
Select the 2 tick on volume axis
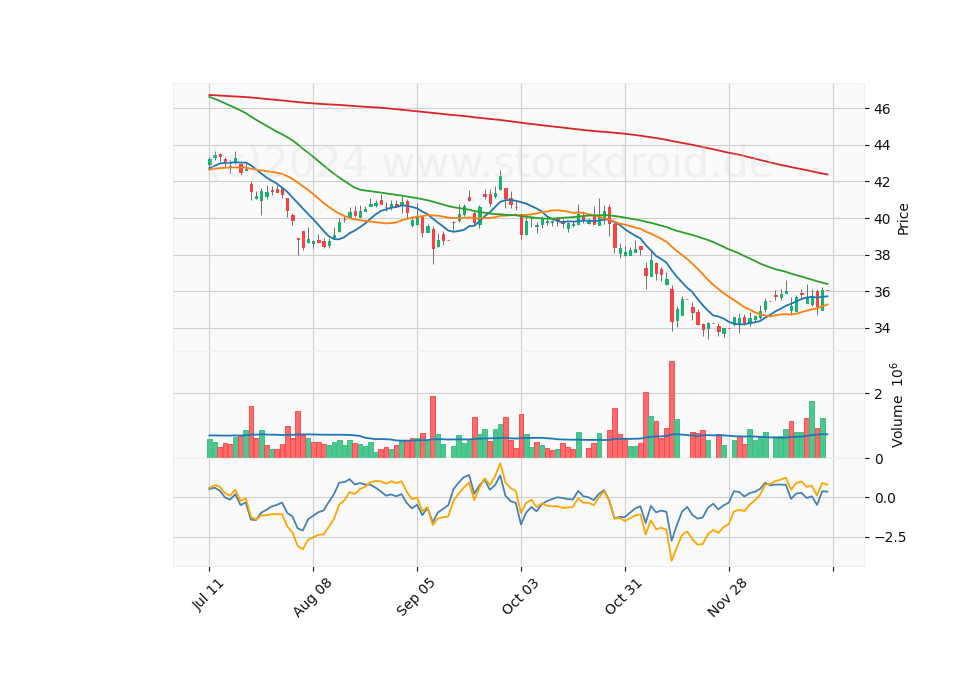[879, 394]
